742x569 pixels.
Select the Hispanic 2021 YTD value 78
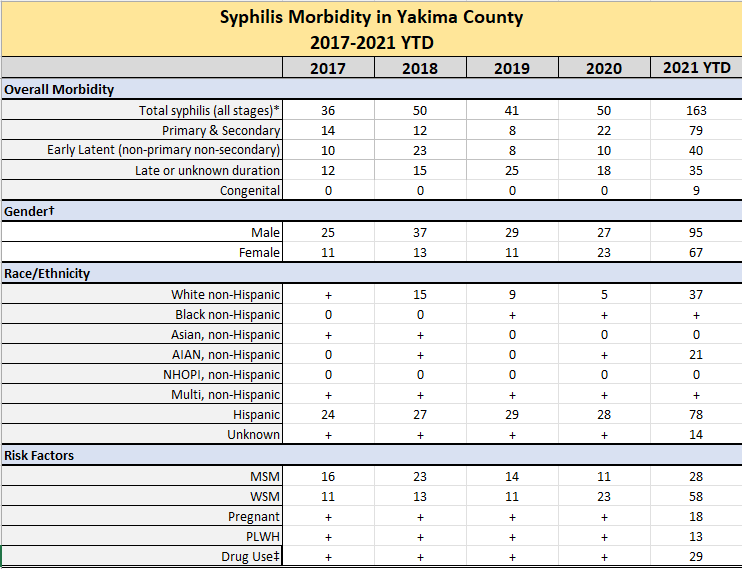[696, 415]
